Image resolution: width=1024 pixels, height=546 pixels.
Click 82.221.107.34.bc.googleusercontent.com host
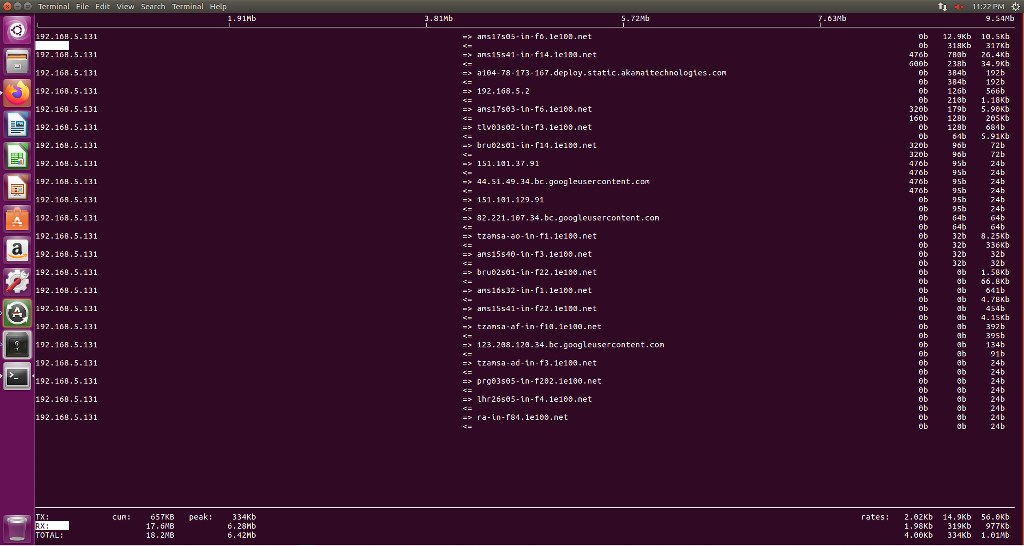point(568,218)
